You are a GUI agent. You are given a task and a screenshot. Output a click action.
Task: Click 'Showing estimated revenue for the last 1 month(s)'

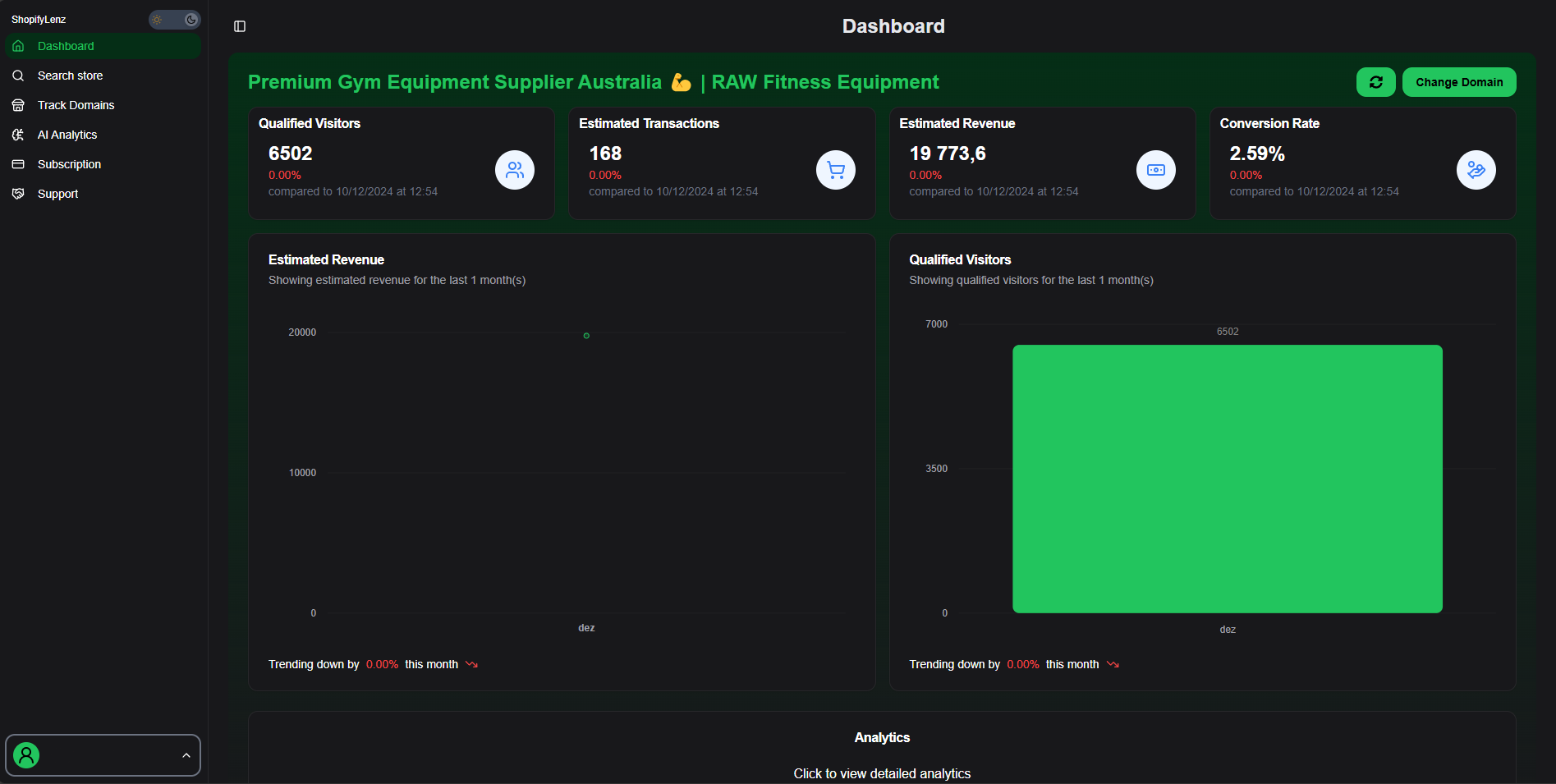(x=397, y=280)
